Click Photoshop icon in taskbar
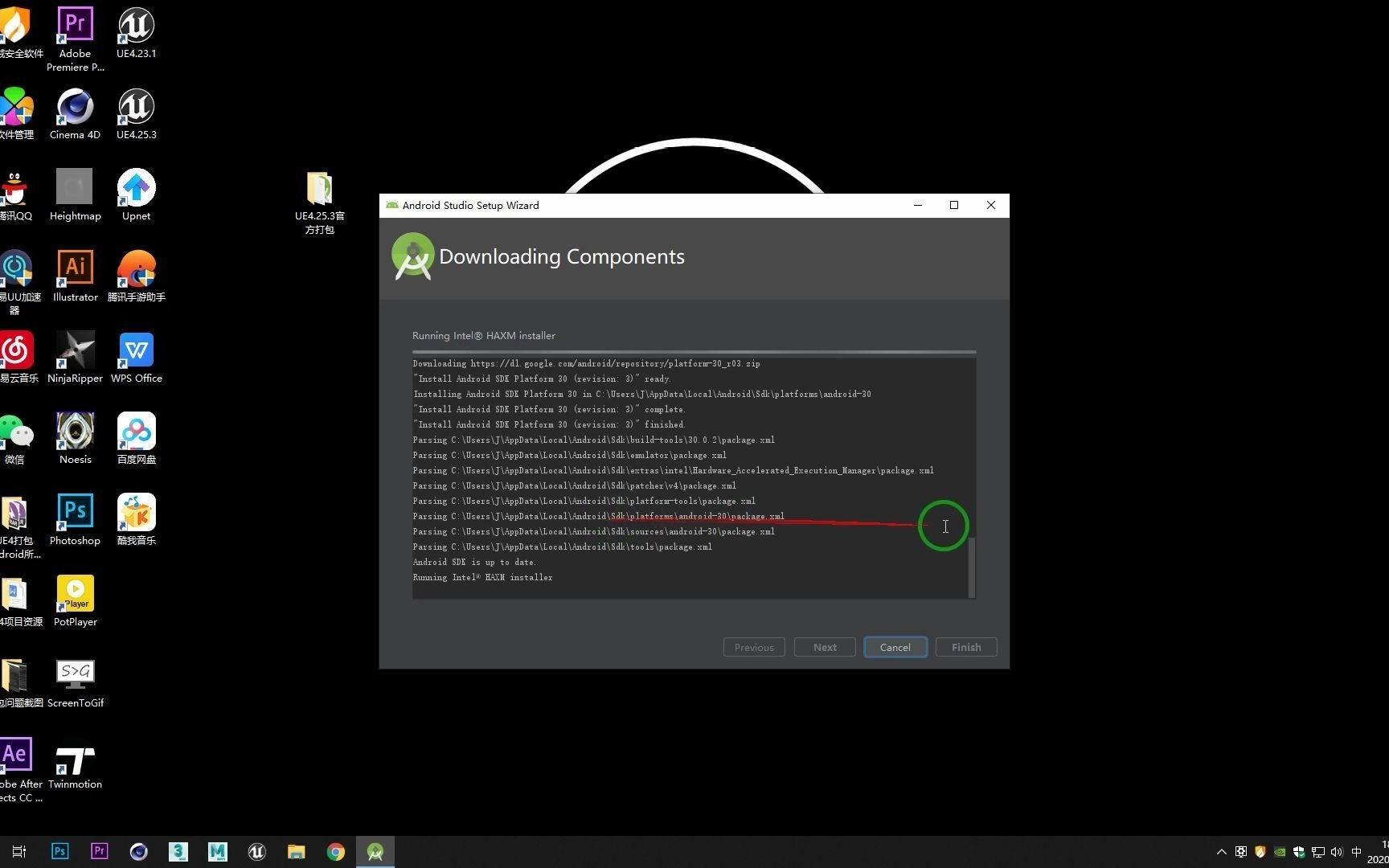The image size is (1389, 868). 59,851
